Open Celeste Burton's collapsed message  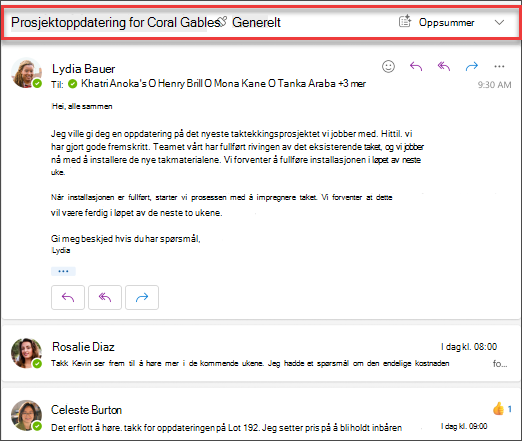pos(261,416)
